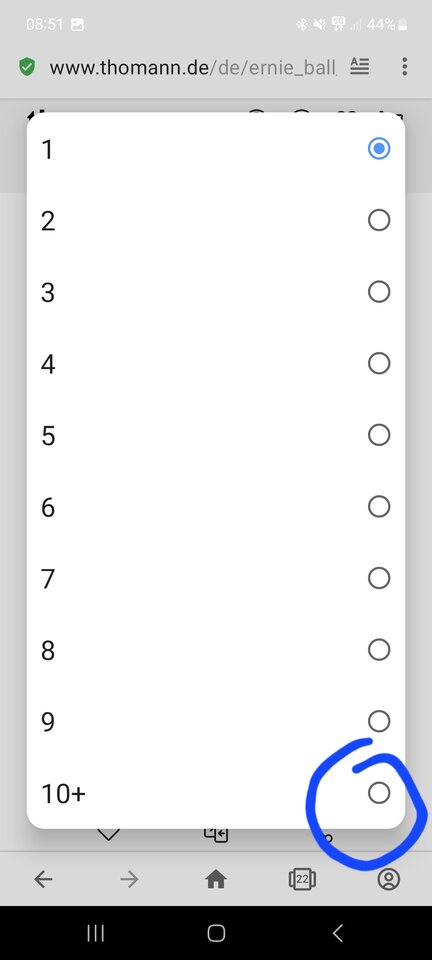Viewport: 432px width, 960px height.
Task: Open the browser three-dot menu
Action: point(404,67)
